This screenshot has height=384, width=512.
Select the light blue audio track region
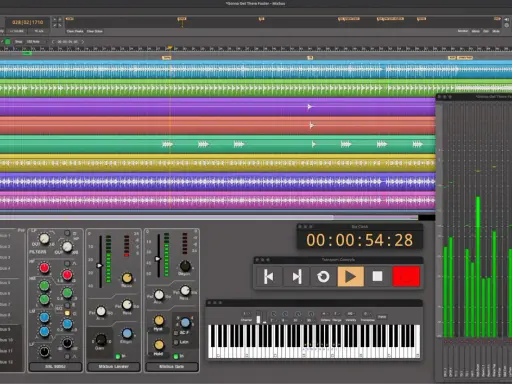click(x=256, y=69)
